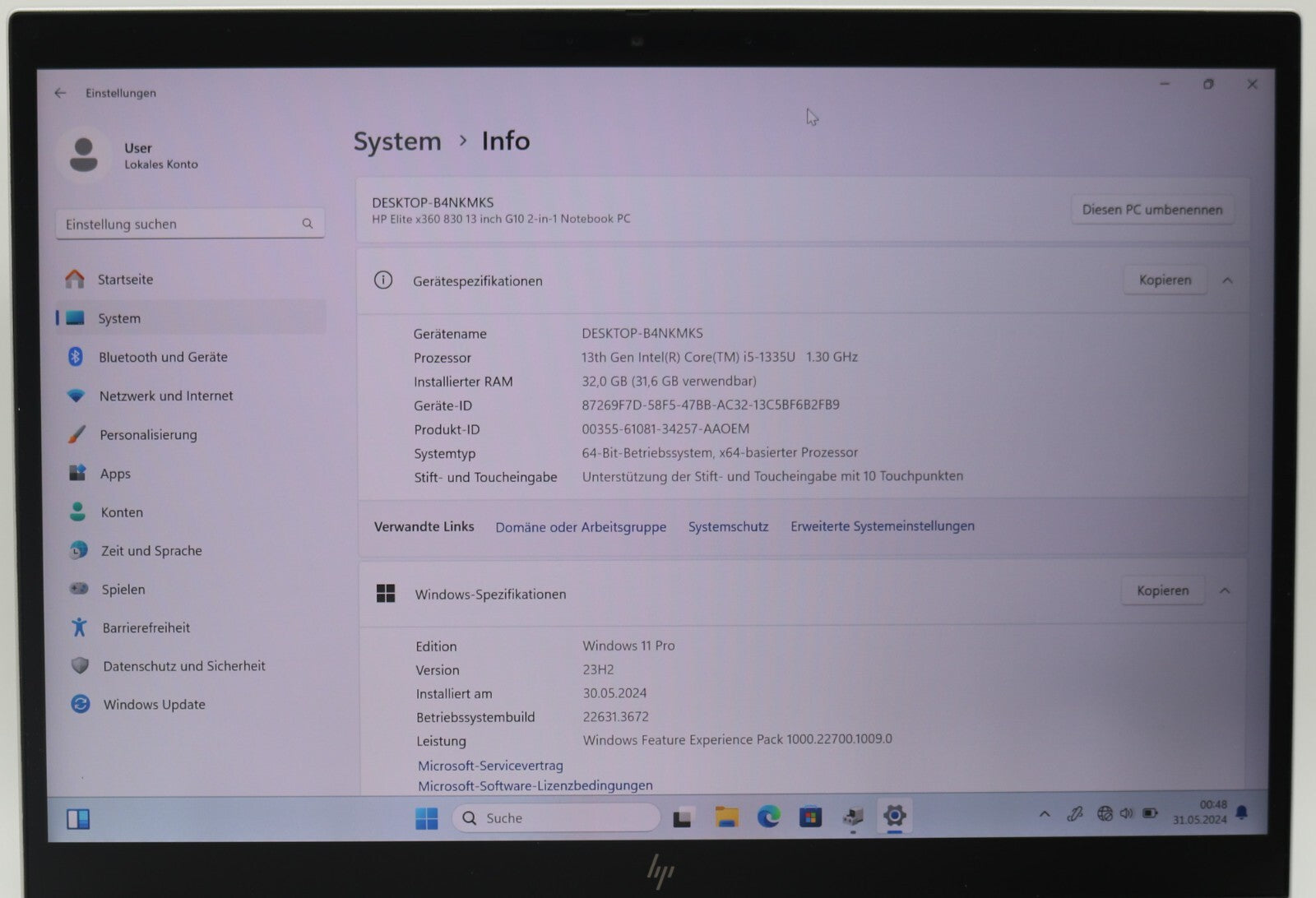Open Microsoft Store from the taskbar
Viewport: 1316px width, 898px height.
tap(810, 817)
